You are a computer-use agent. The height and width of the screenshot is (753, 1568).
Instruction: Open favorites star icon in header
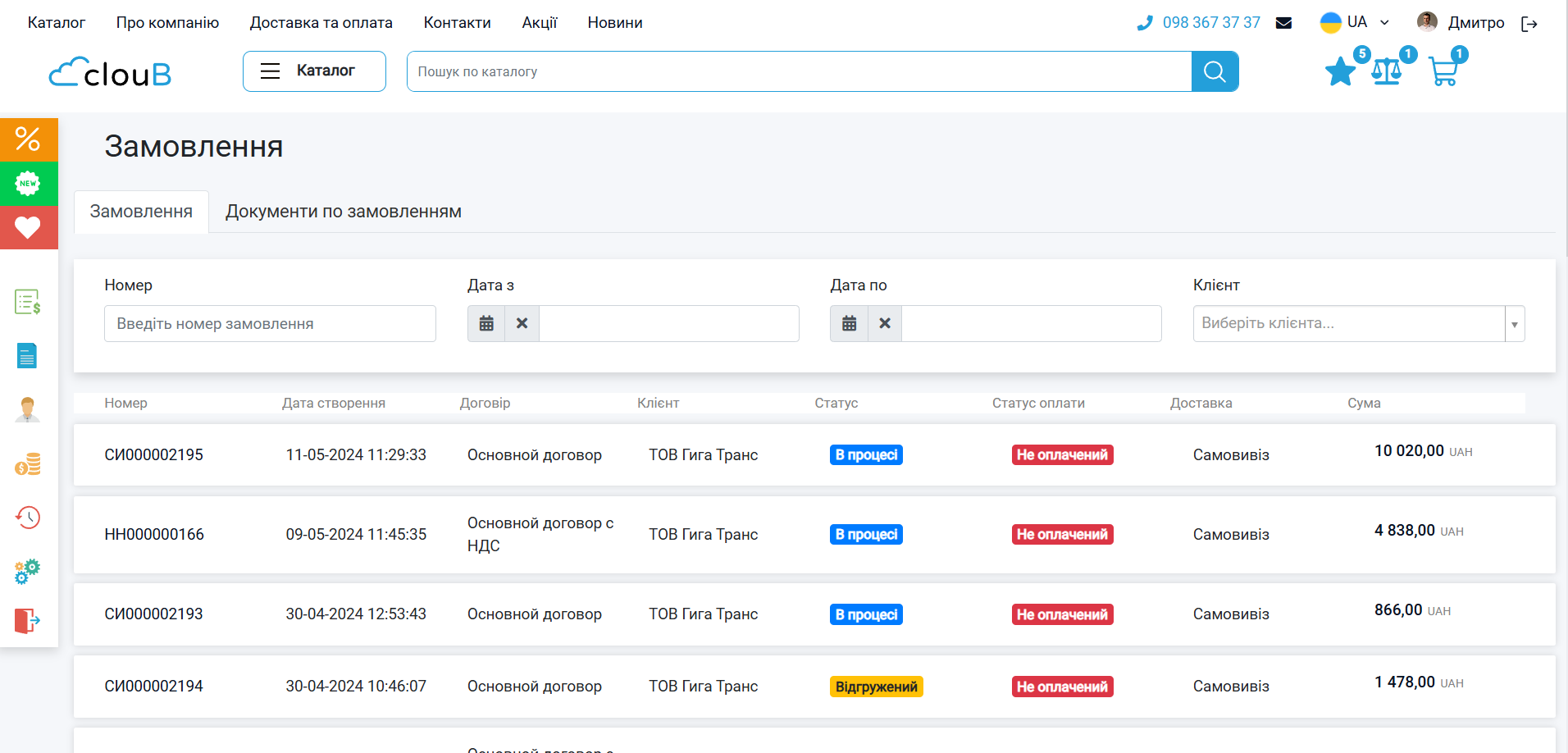1340,72
